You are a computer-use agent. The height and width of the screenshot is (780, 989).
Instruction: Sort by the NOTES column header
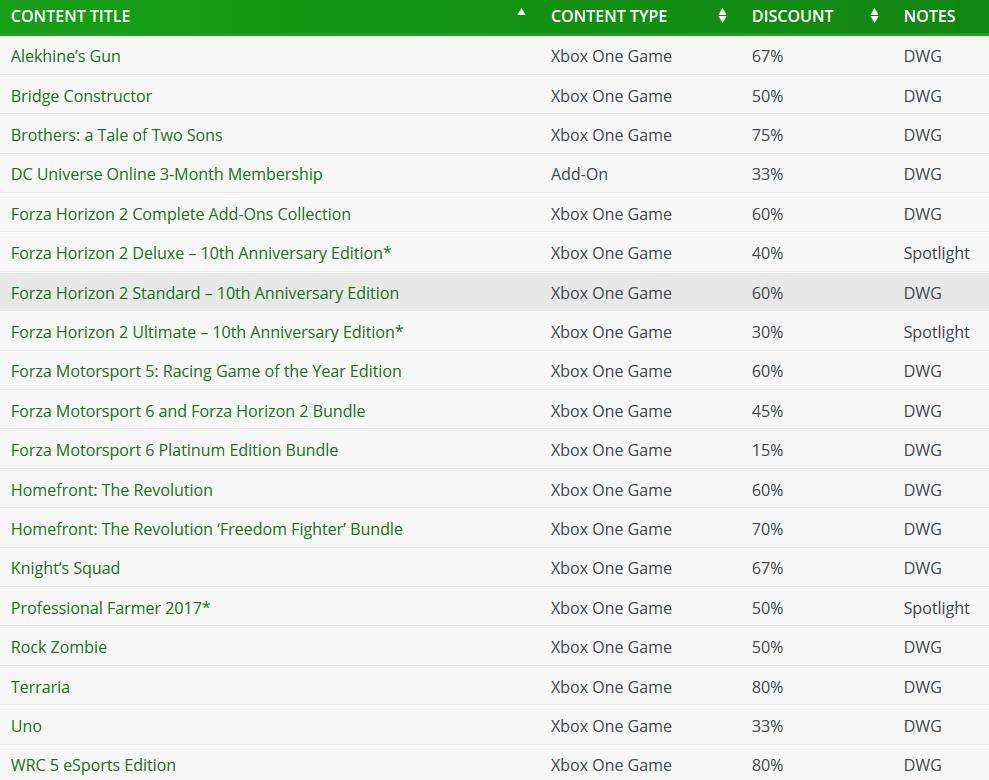click(929, 16)
